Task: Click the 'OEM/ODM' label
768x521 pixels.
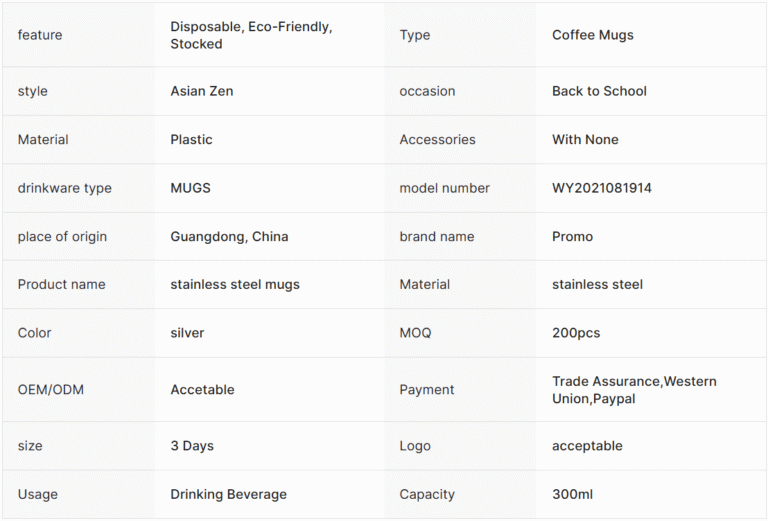Action: (50, 390)
